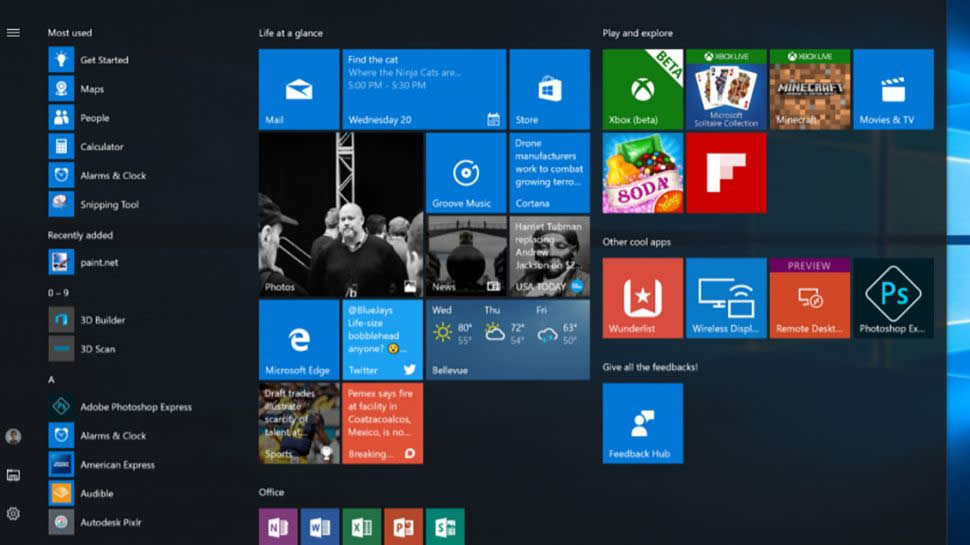Viewport: 970px width, 545px height.
Task: Open the Weather tile for Bellevue
Action: 508,340
